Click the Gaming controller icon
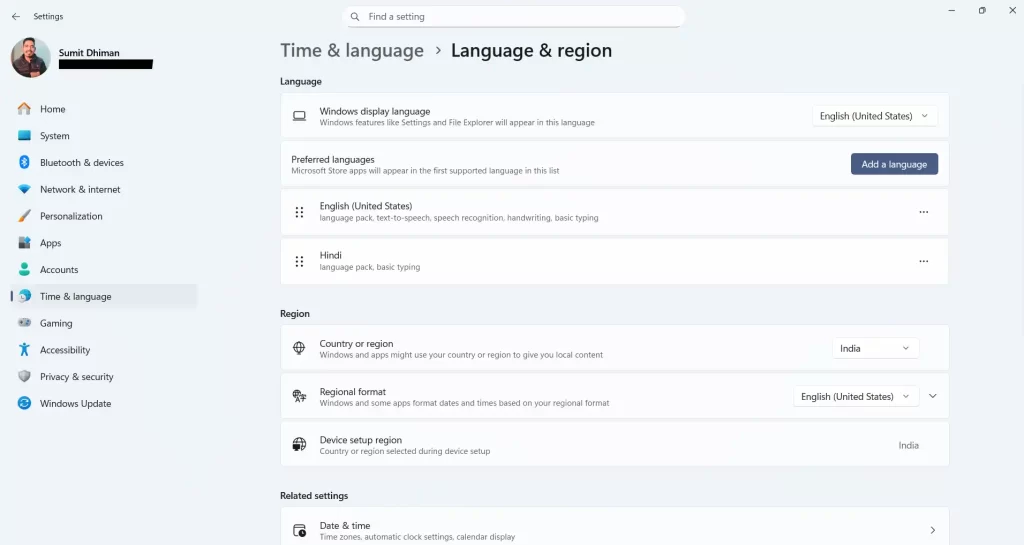1024x545 pixels. click(x=24, y=323)
